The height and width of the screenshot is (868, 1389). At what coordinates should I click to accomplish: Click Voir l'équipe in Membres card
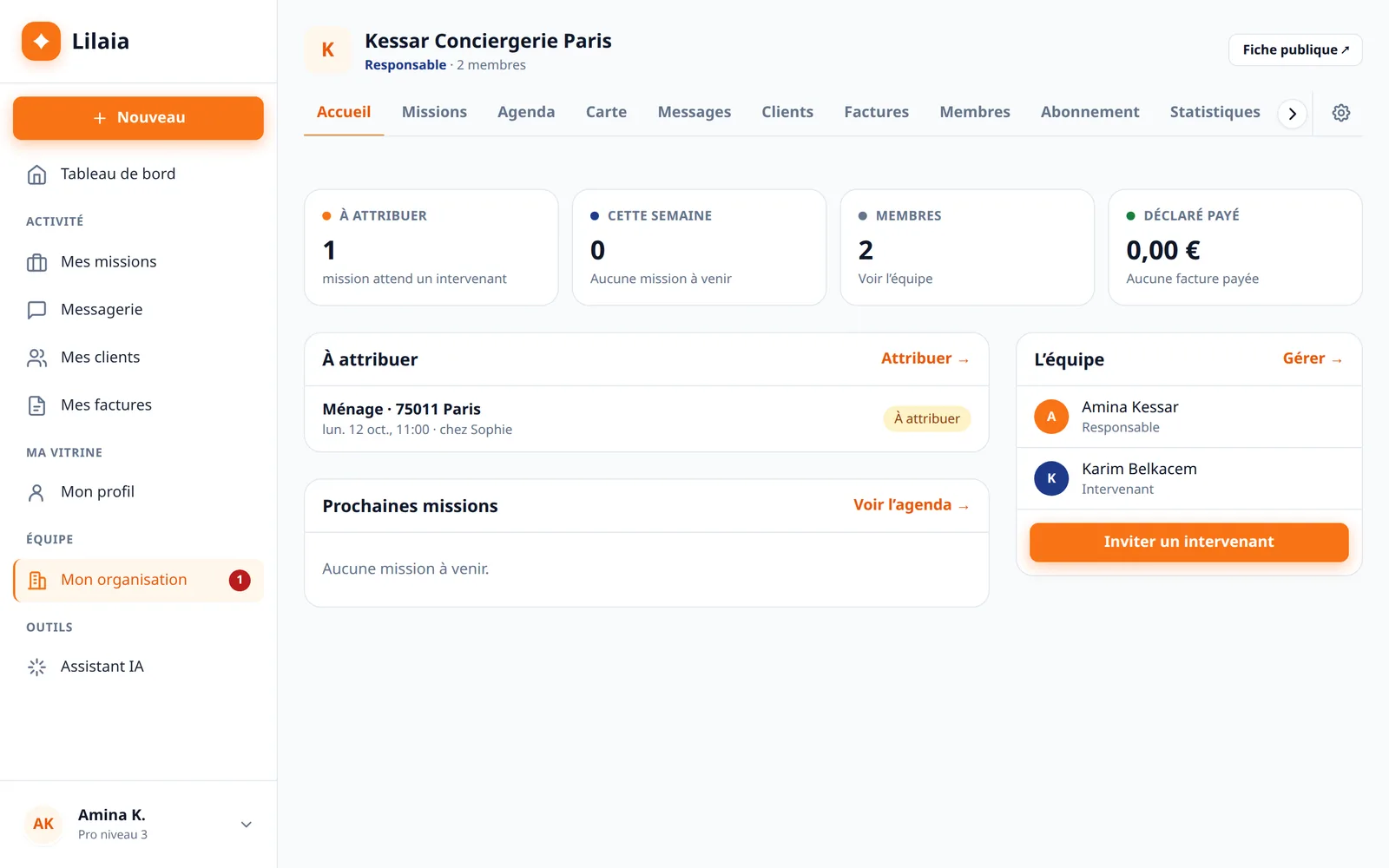tap(895, 279)
